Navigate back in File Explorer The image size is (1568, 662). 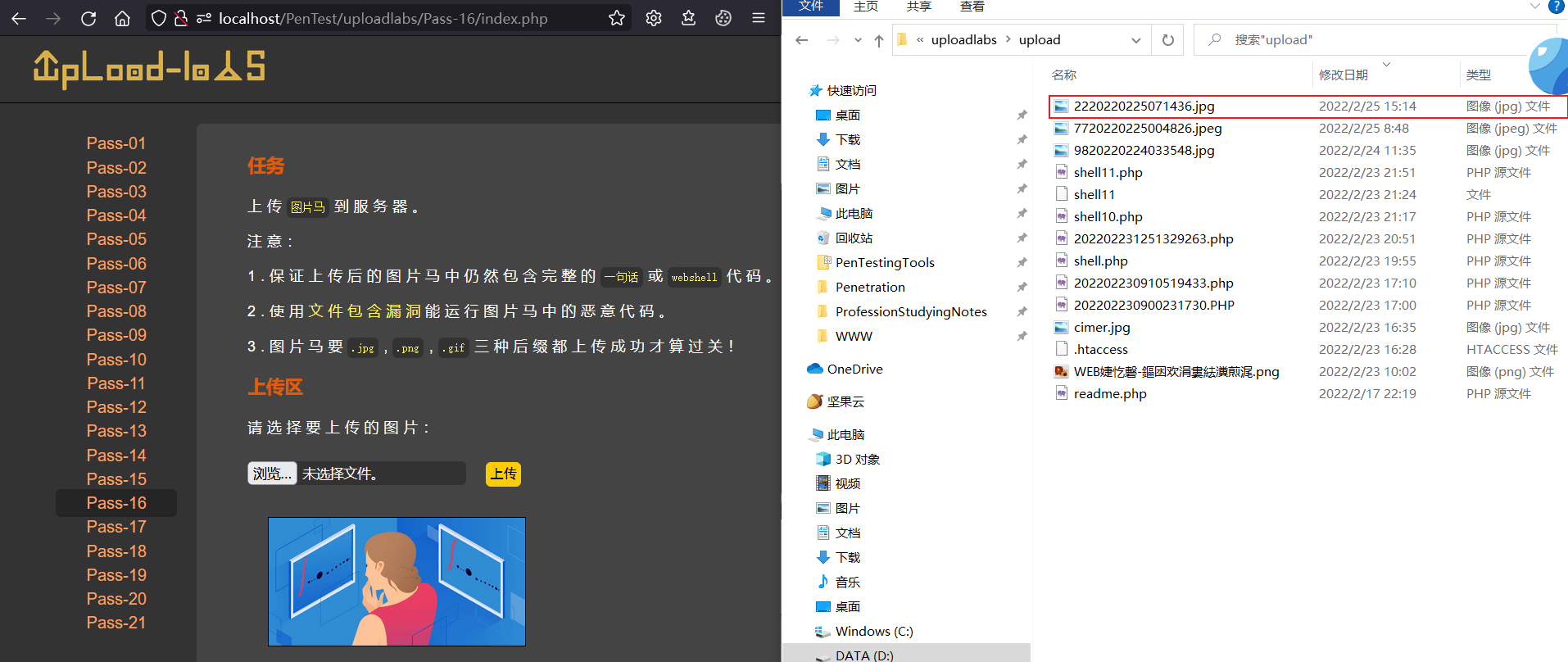click(802, 40)
